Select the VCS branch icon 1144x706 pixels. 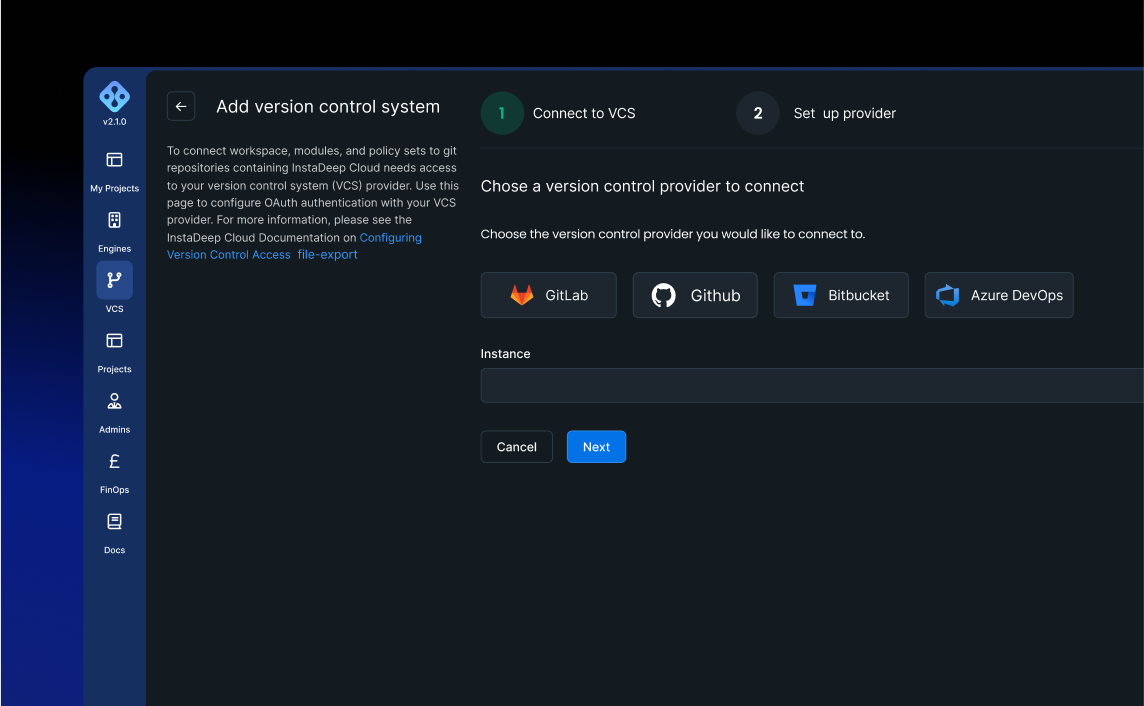pyautogui.click(x=115, y=280)
